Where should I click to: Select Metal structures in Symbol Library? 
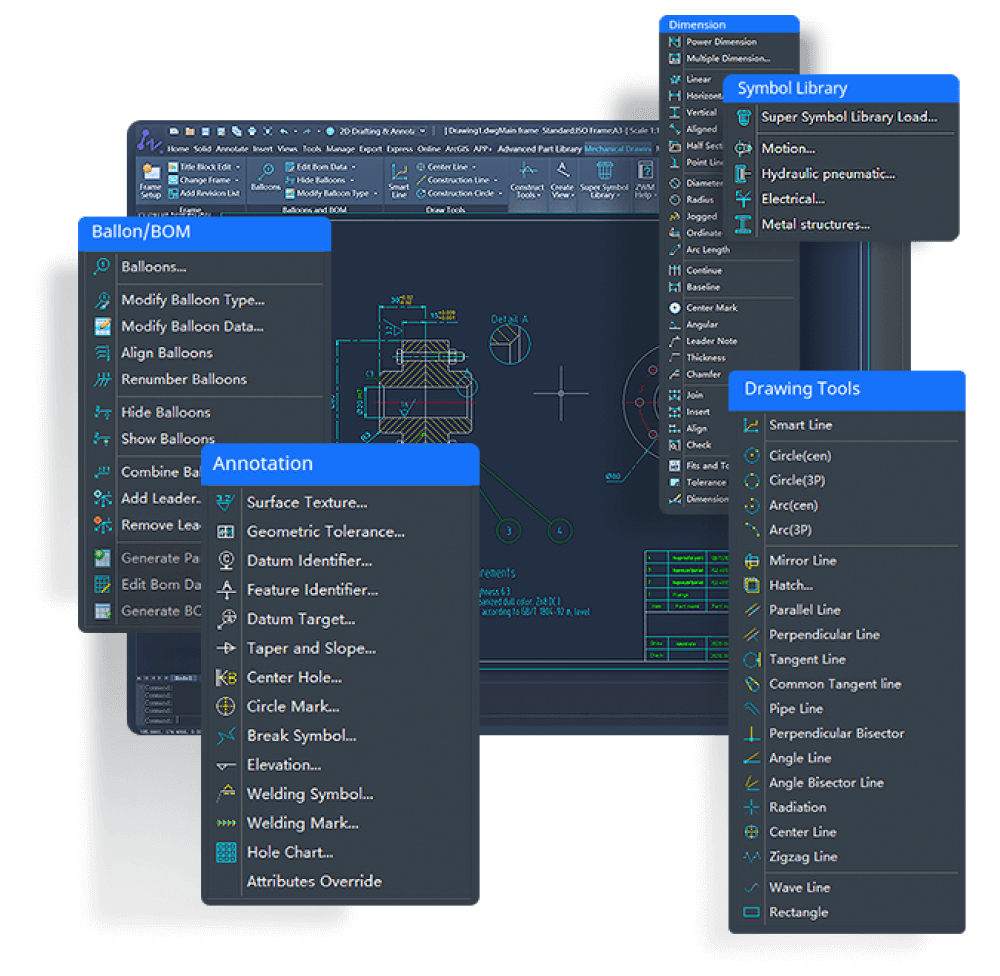(x=815, y=224)
